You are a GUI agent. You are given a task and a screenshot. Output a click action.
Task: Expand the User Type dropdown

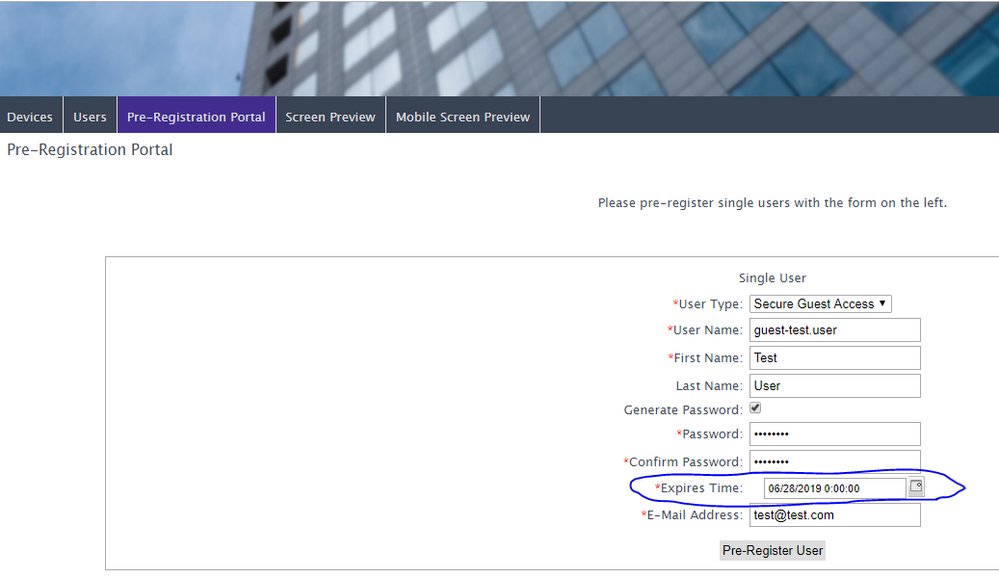click(820, 304)
